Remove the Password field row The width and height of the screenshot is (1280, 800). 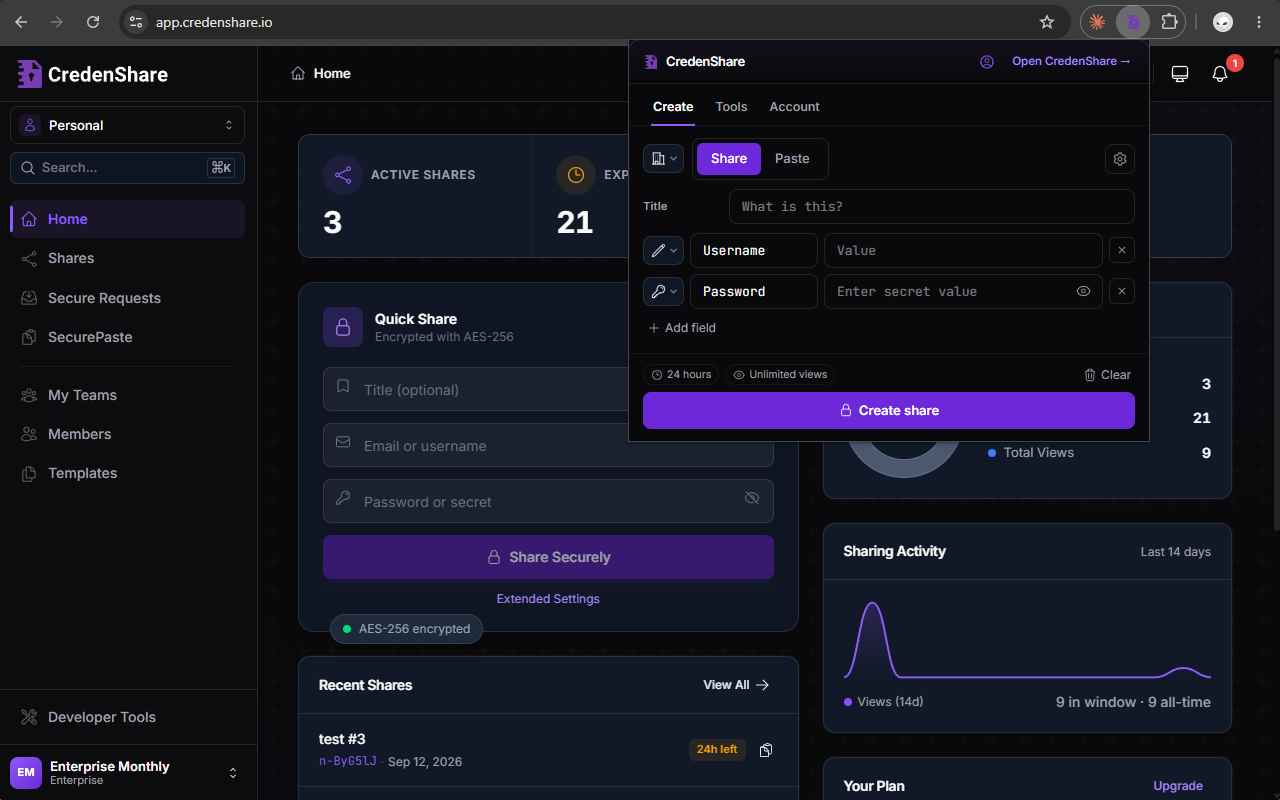pos(1121,291)
